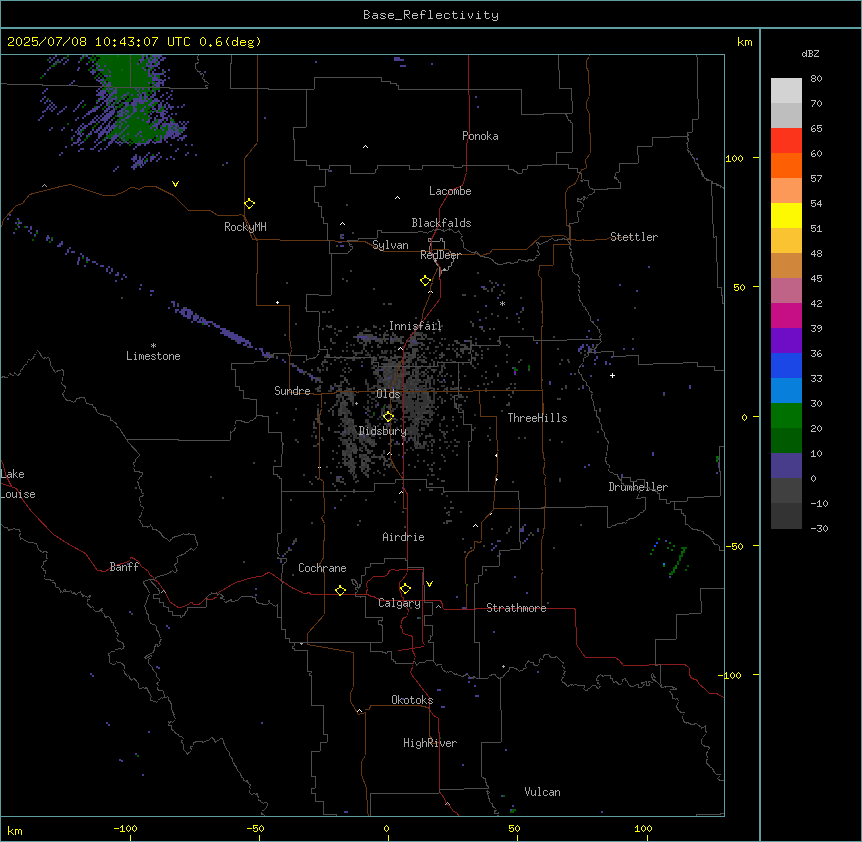Viewport: 862px width, 842px height.
Task: Click the Lake Louise label
Action: [18, 484]
